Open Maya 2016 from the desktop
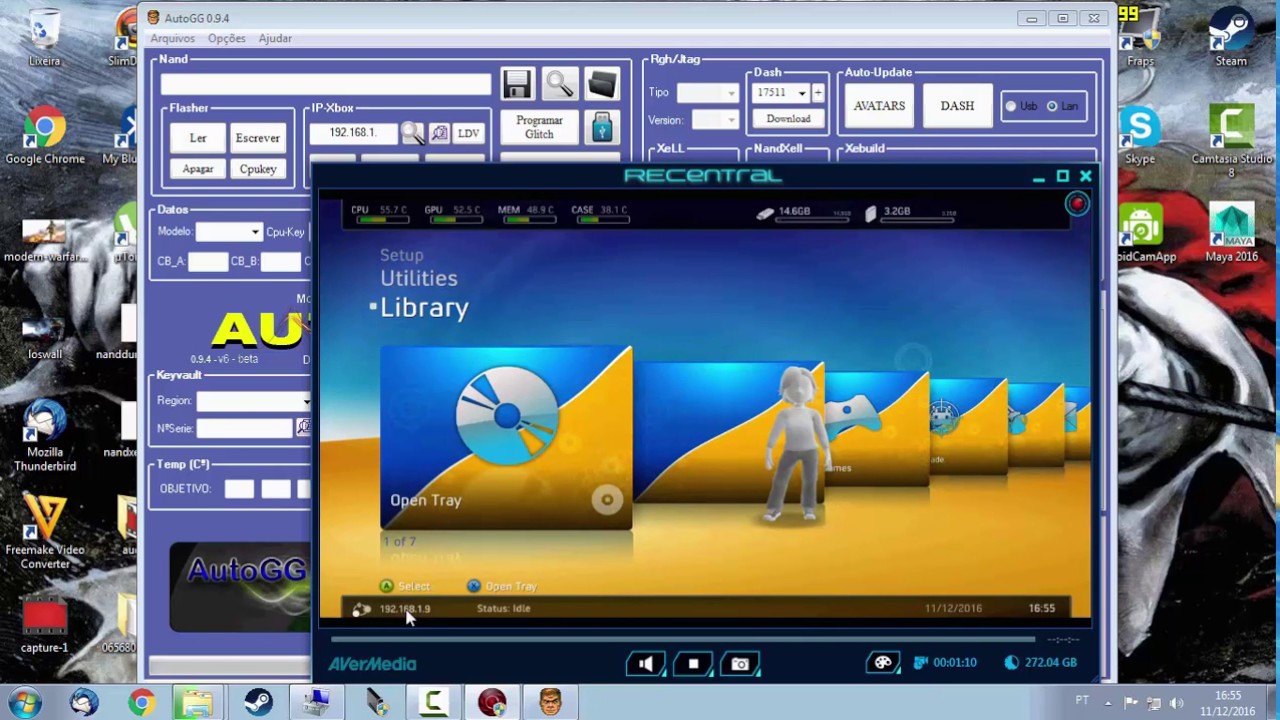Image resolution: width=1280 pixels, height=720 pixels. pos(1231,232)
